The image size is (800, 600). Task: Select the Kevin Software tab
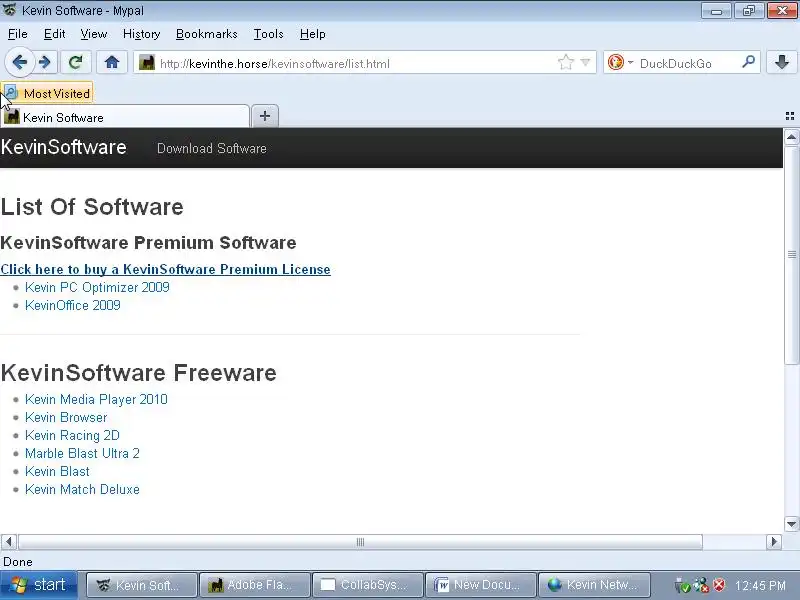(x=125, y=117)
